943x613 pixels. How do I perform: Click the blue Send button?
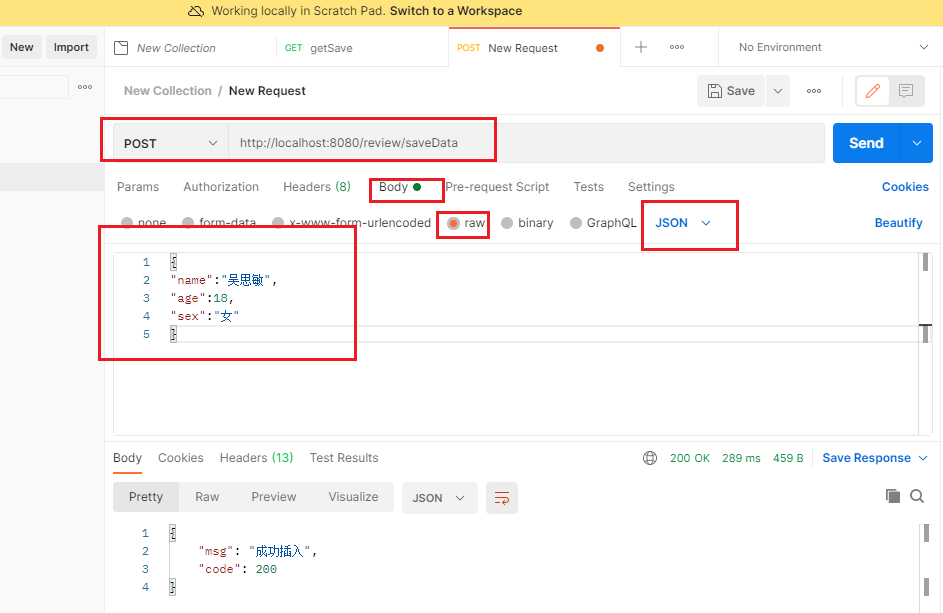(866, 143)
